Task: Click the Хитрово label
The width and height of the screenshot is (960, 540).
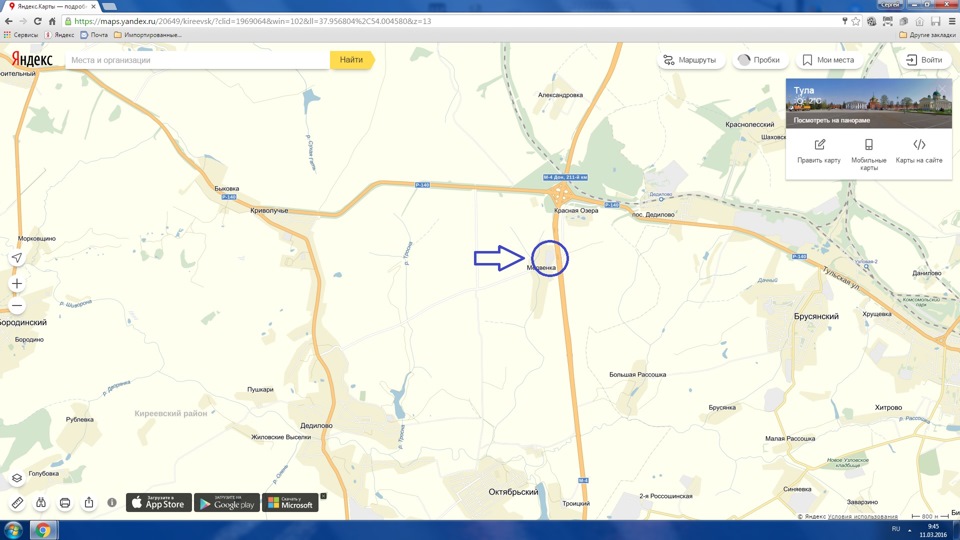Action: 888,407
